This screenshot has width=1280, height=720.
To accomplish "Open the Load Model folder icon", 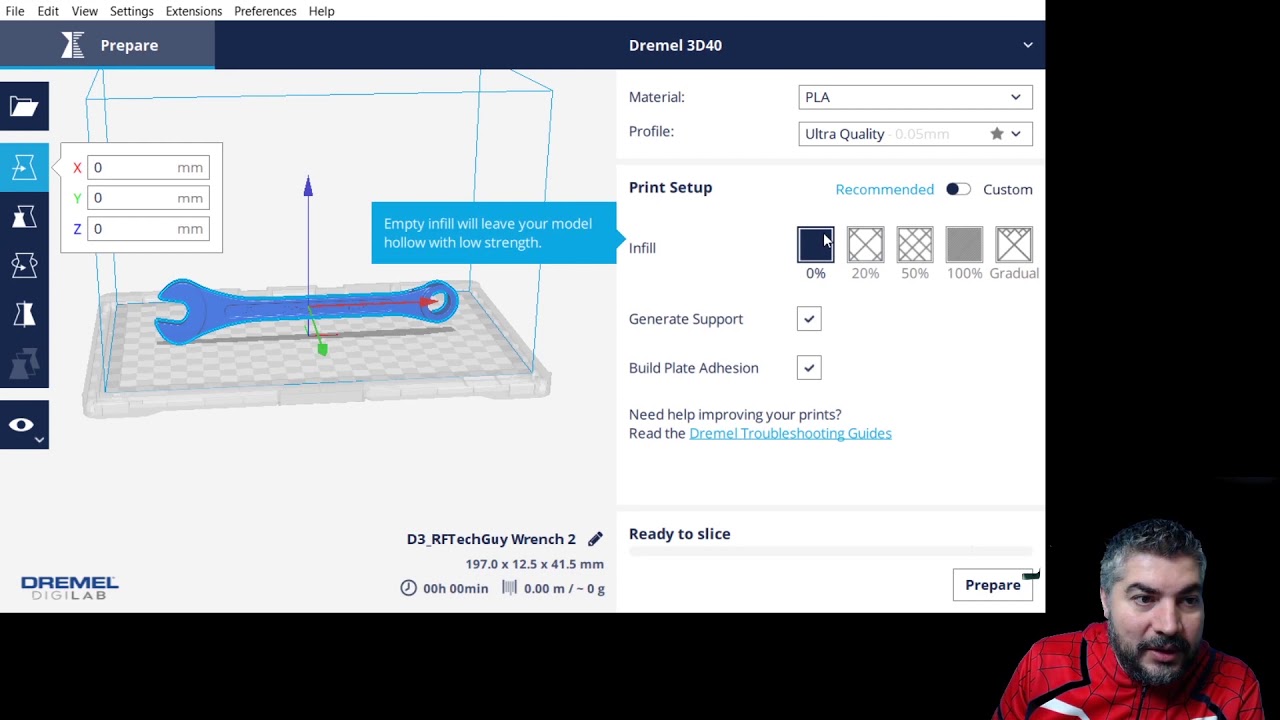I will click(24, 106).
